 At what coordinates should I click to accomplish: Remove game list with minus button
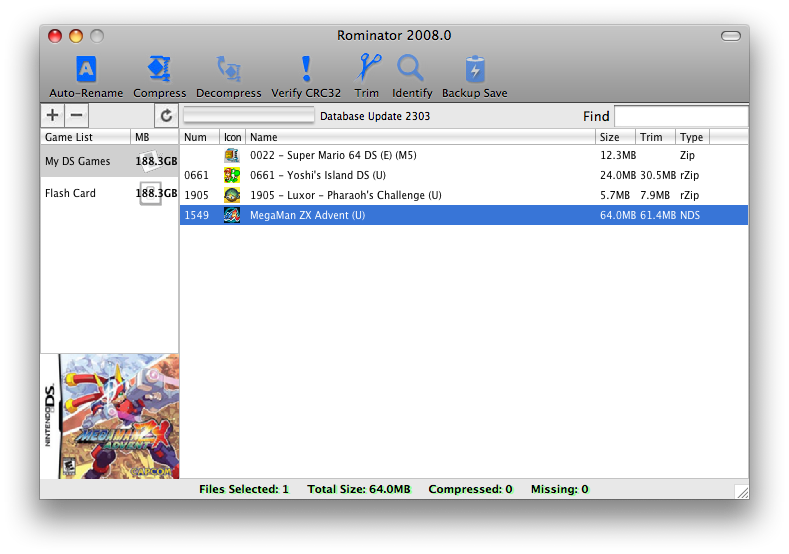pyautogui.click(x=76, y=115)
